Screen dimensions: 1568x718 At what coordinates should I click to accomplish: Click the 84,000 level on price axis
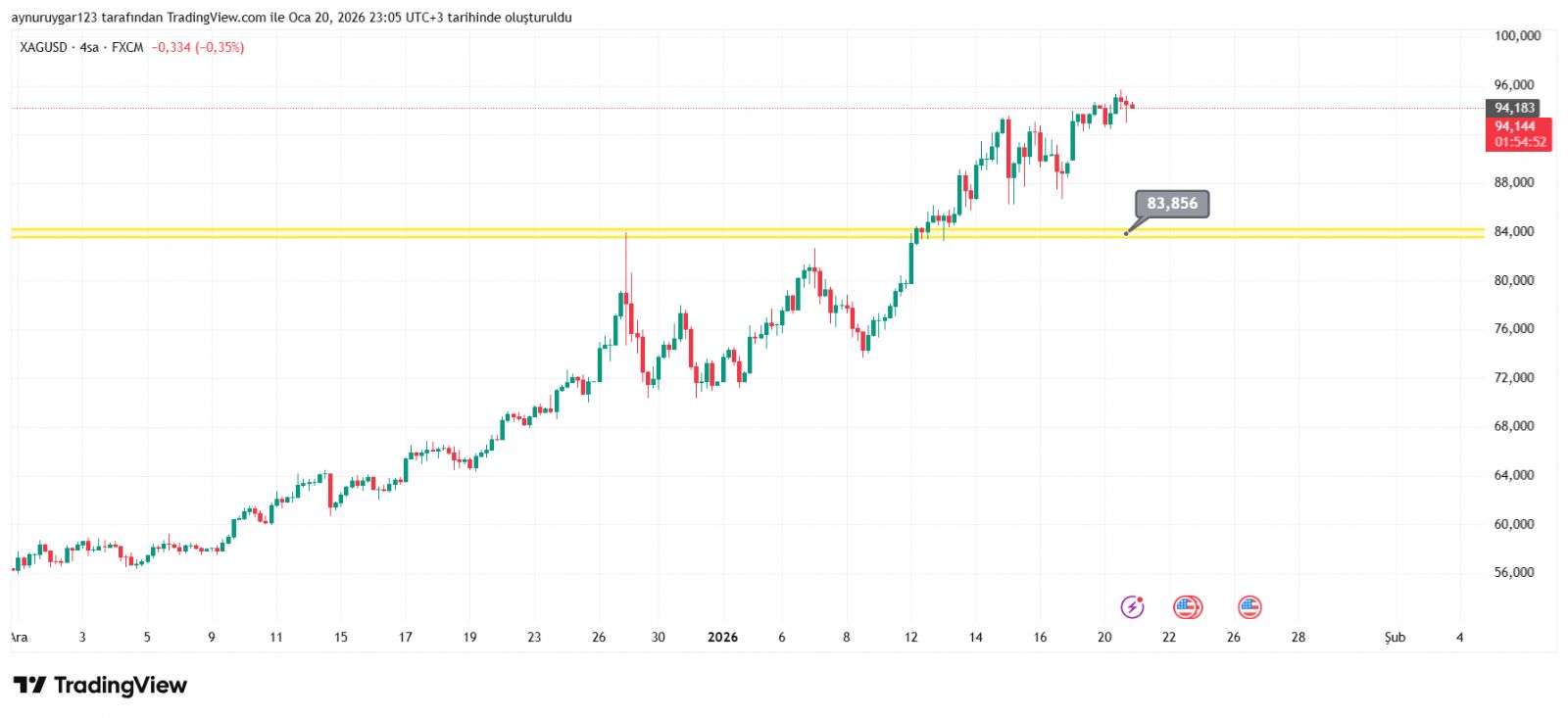pos(1514,232)
